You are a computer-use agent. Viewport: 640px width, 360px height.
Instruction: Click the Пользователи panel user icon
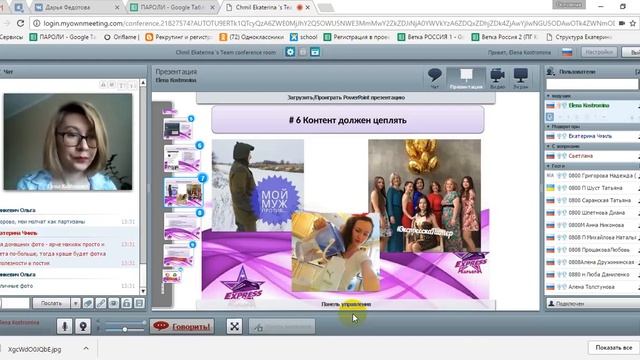click(551, 72)
